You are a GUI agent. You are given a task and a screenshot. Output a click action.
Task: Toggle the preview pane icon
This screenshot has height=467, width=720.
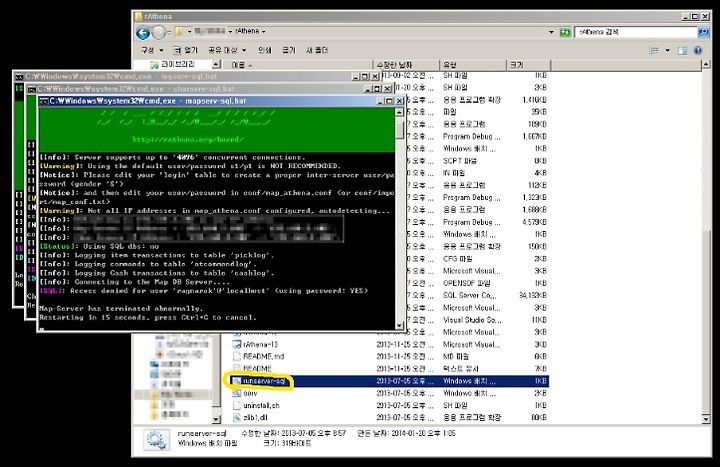683,51
